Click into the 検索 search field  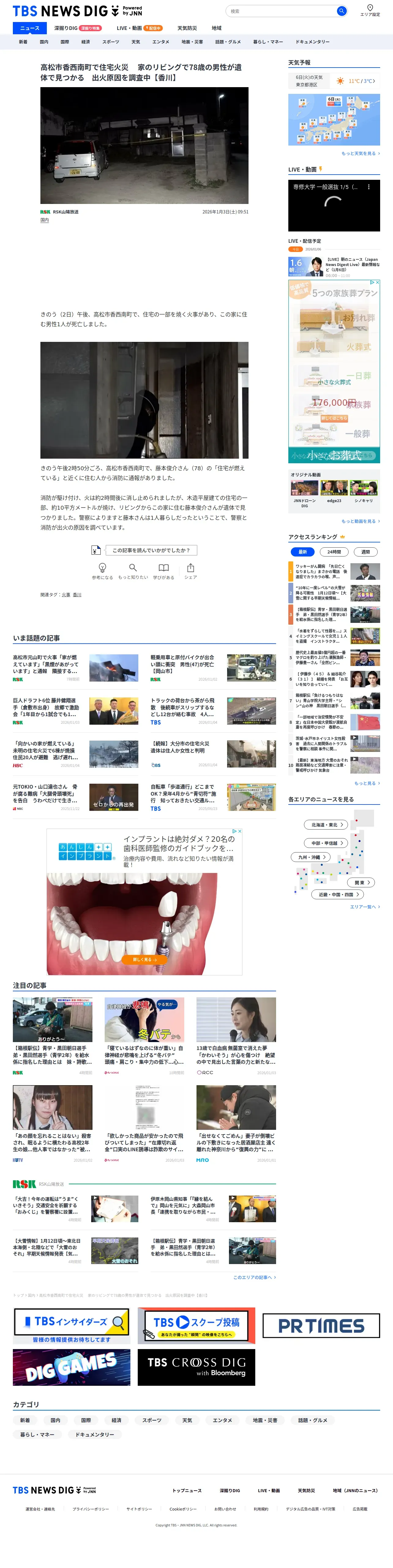(x=281, y=11)
